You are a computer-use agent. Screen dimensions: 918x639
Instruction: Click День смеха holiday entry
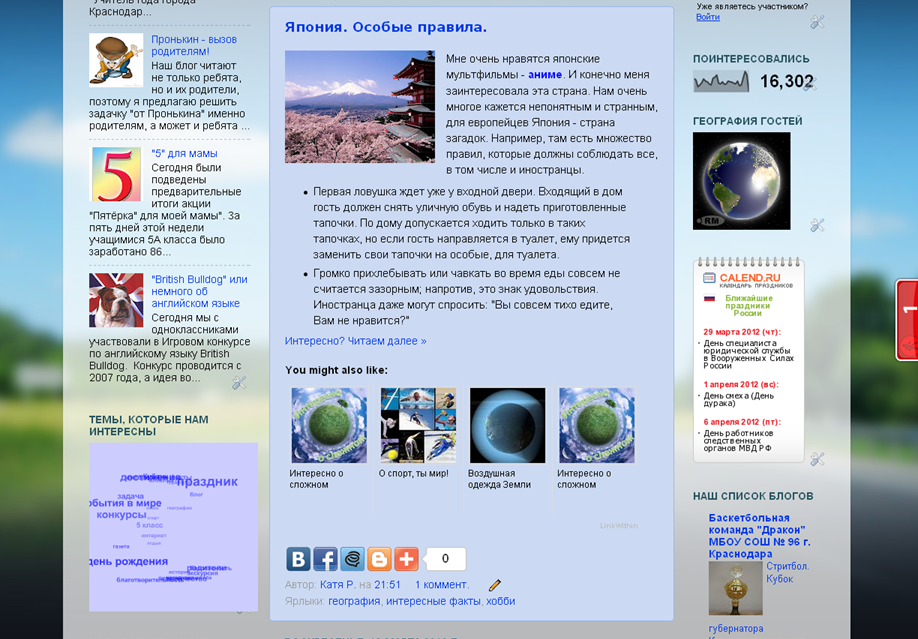click(738, 399)
